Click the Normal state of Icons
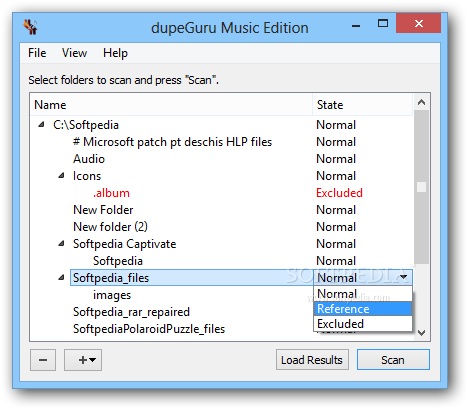The height and width of the screenshot is (409, 468). tap(336, 176)
